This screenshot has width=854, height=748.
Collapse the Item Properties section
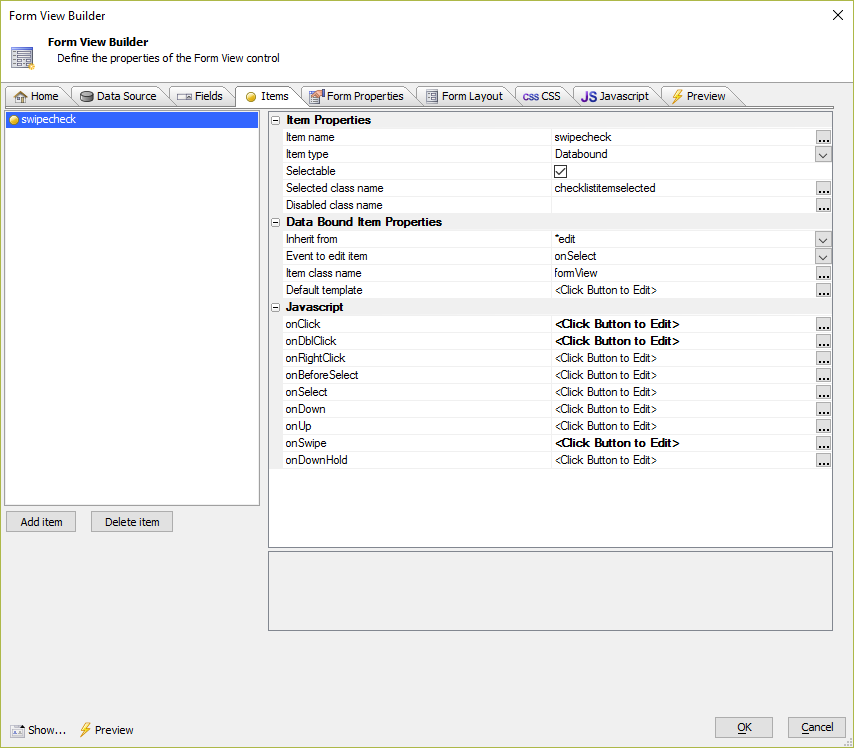276,120
